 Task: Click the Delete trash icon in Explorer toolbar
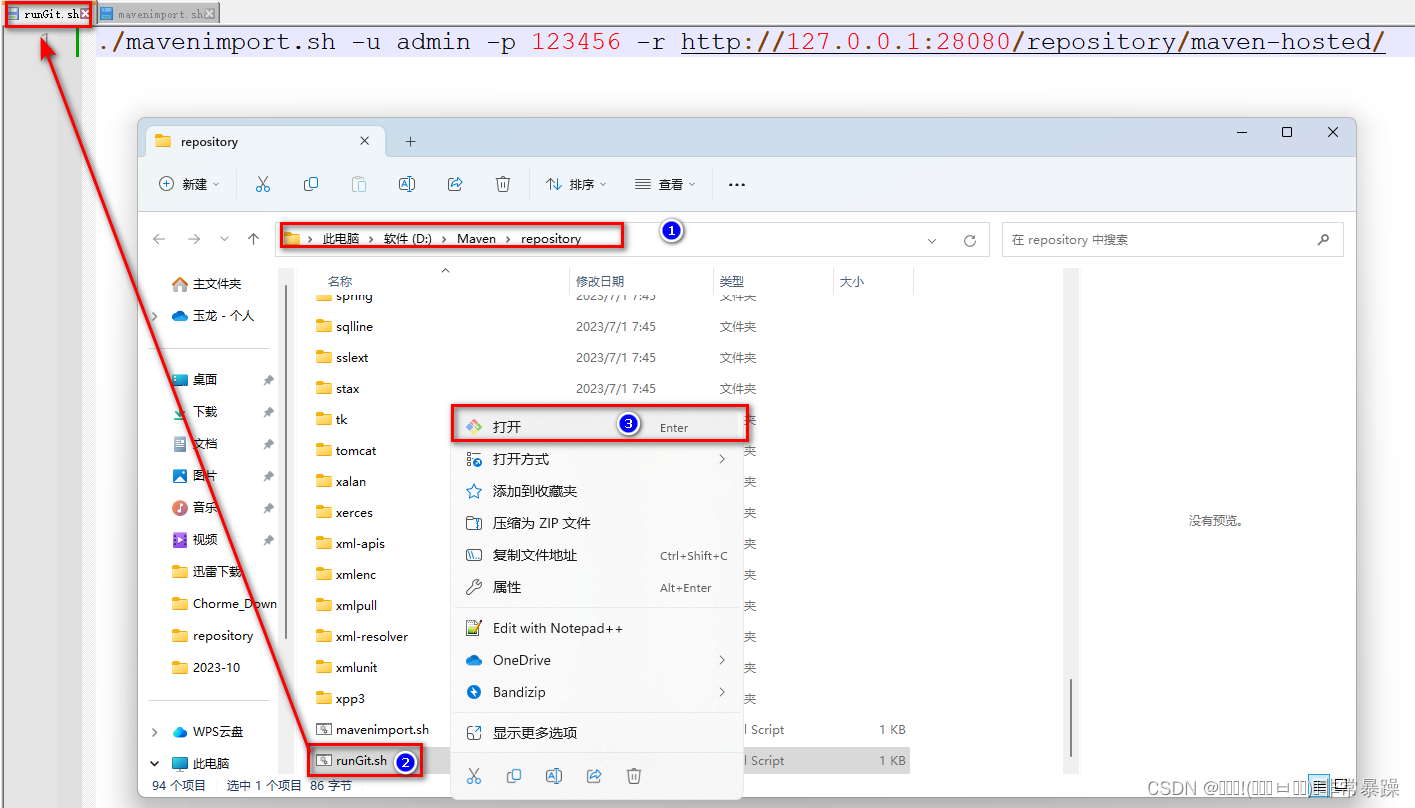coord(503,184)
